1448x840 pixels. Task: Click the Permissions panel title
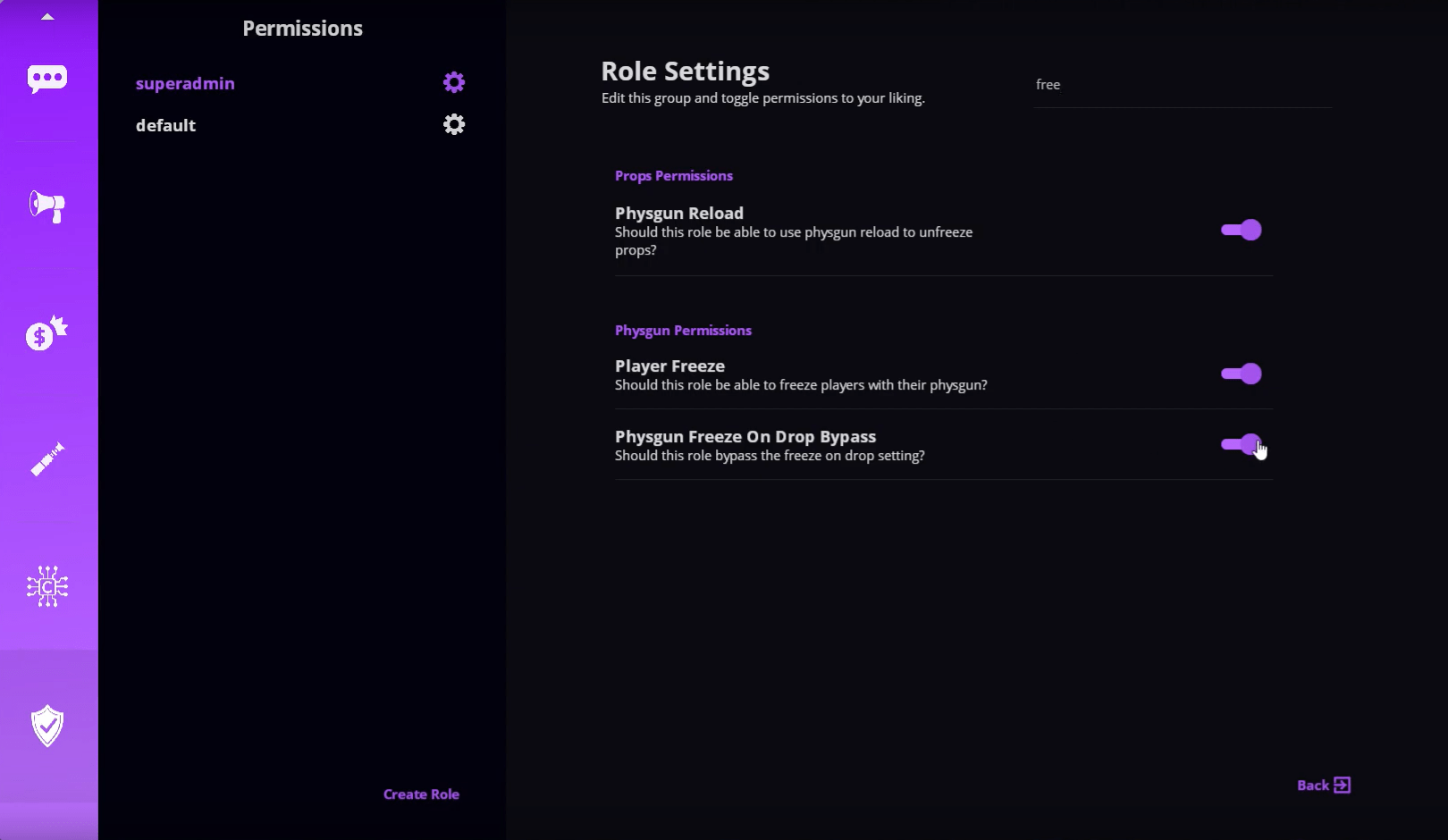[x=302, y=29]
